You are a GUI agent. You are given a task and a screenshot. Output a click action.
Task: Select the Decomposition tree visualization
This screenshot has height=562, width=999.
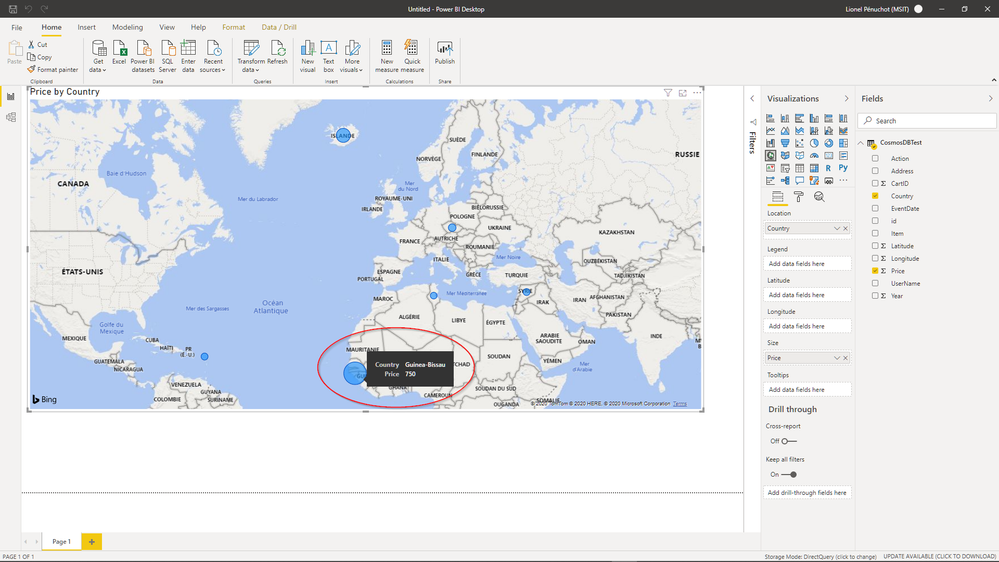[x=785, y=180]
